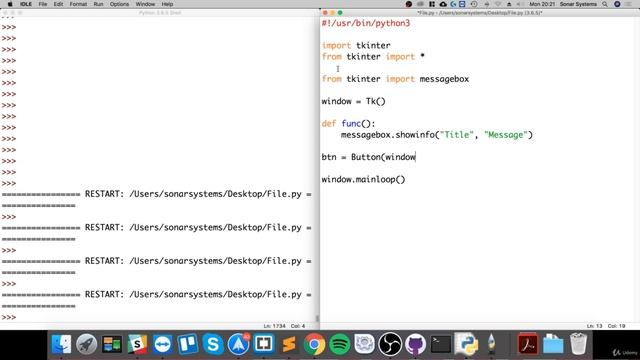640x360 pixels.
Task: Open System Preferences gear in dock
Action: [x=365, y=344]
